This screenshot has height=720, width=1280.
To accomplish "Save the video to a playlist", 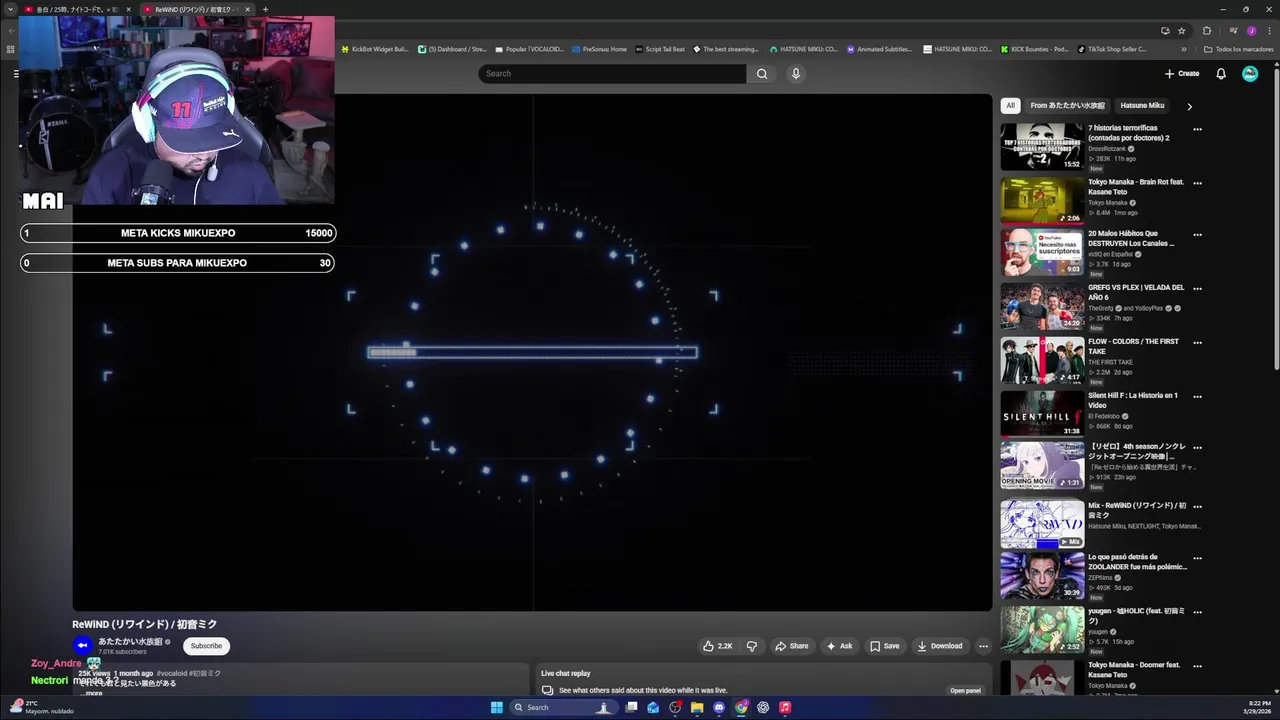I will [884, 646].
